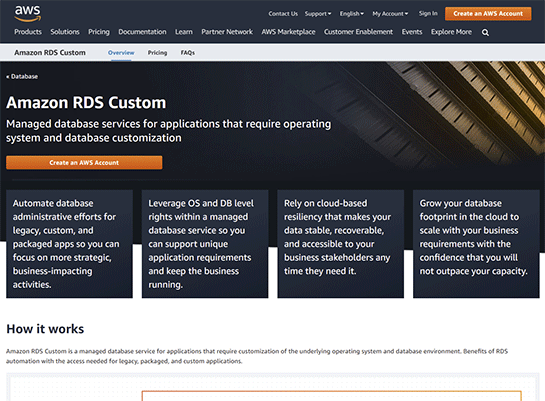Click the 'Rely on cloud-based resiliency' card
Viewport: 545px width, 401px height.
[x=341, y=244]
